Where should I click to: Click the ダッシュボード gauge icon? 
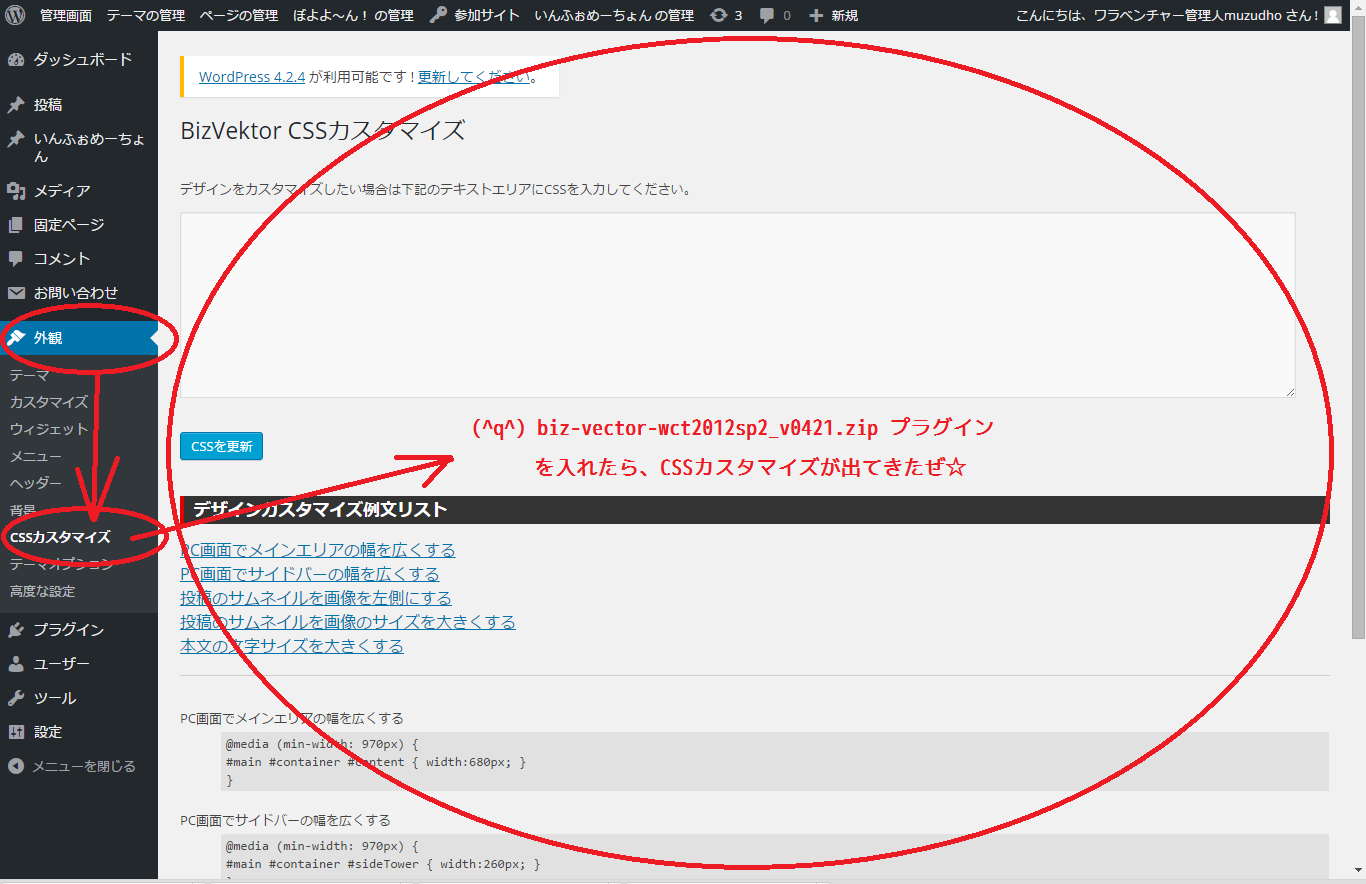point(16,59)
